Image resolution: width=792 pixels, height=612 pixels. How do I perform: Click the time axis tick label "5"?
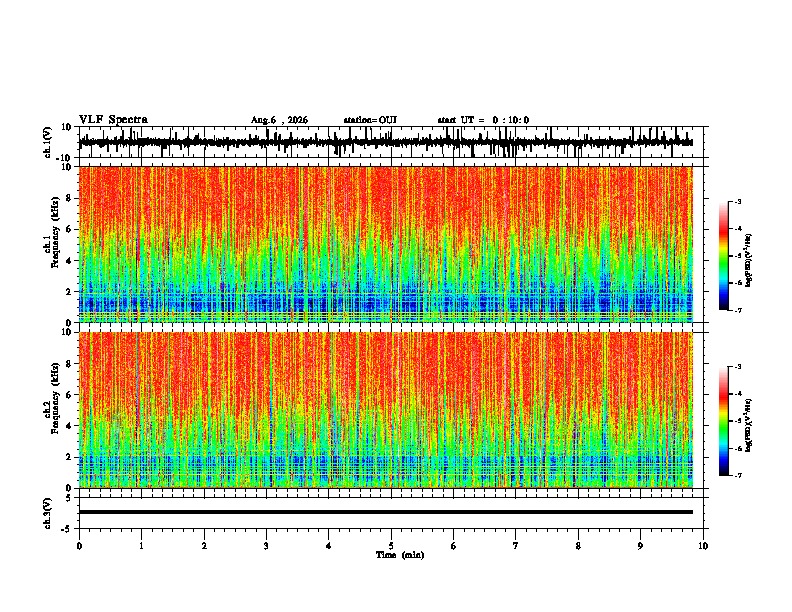[x=391, y=546]
